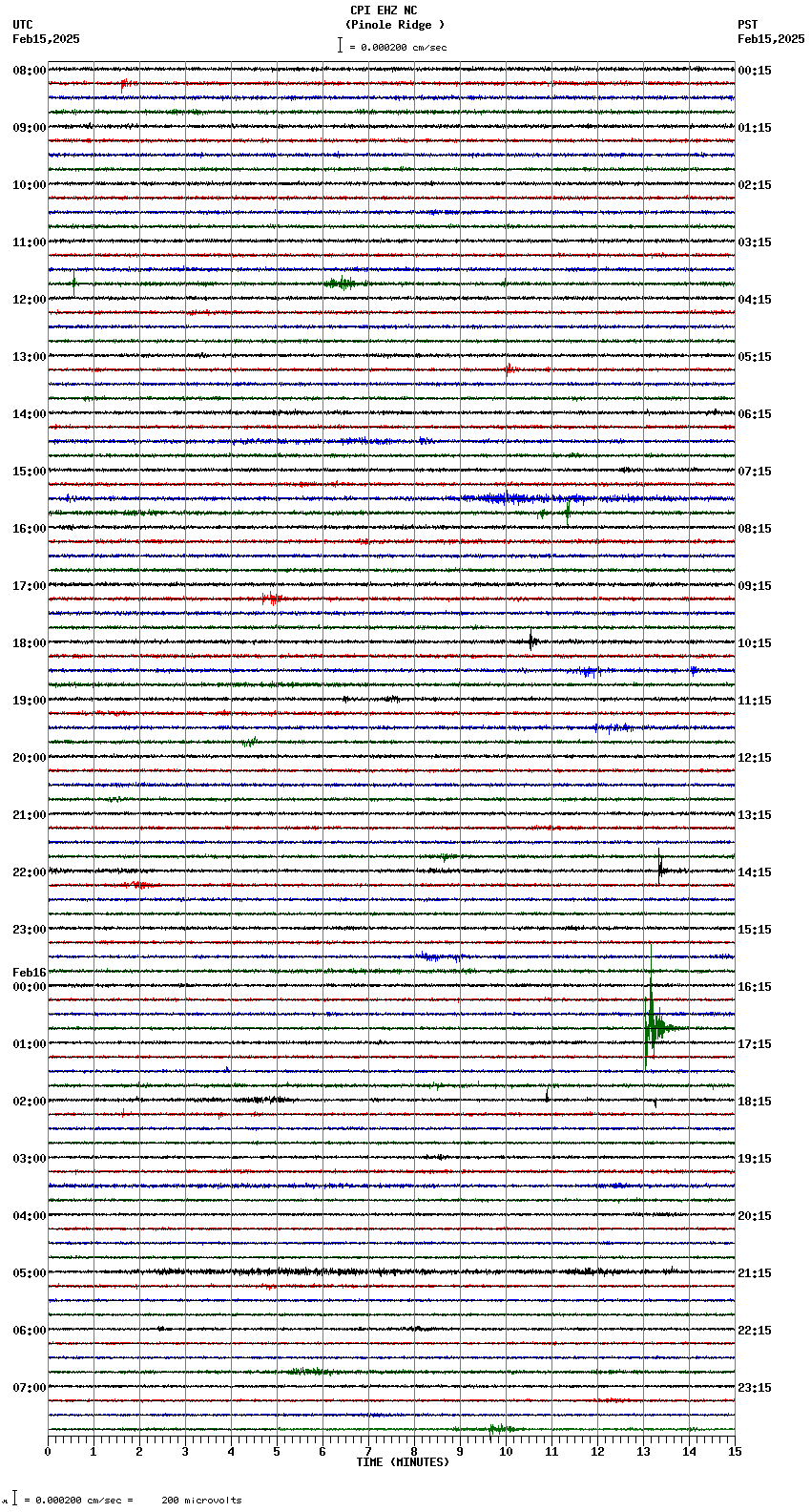Click the '15:00' UTC time label
This screenshot has width=811, height=1512.
coord(30,472)
